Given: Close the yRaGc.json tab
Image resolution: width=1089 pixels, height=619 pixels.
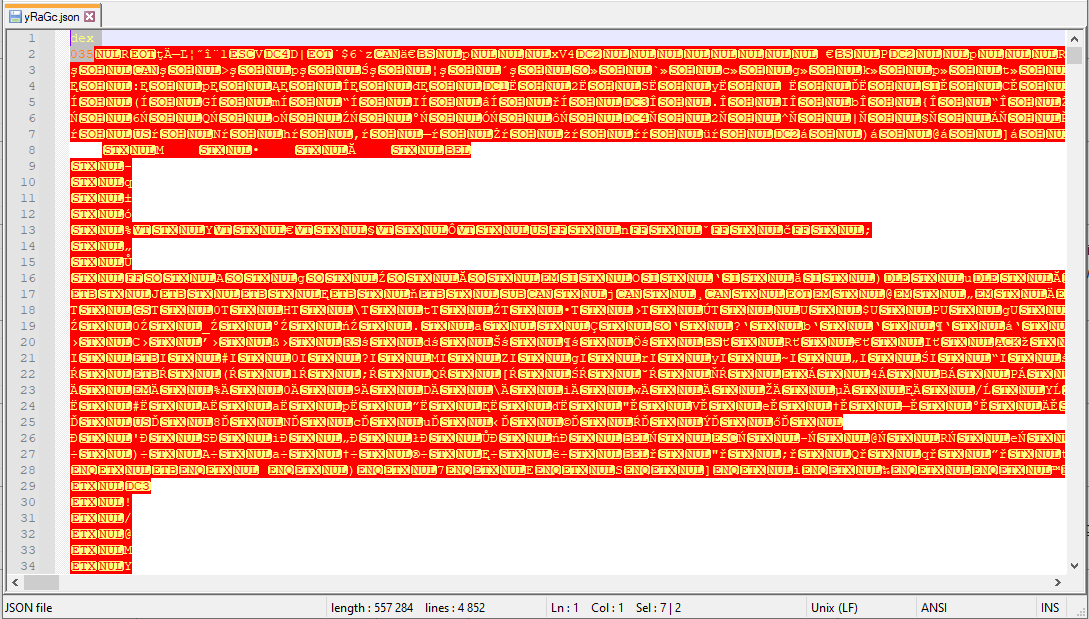Looking at the screenshot, I should [x=90, y=17].
